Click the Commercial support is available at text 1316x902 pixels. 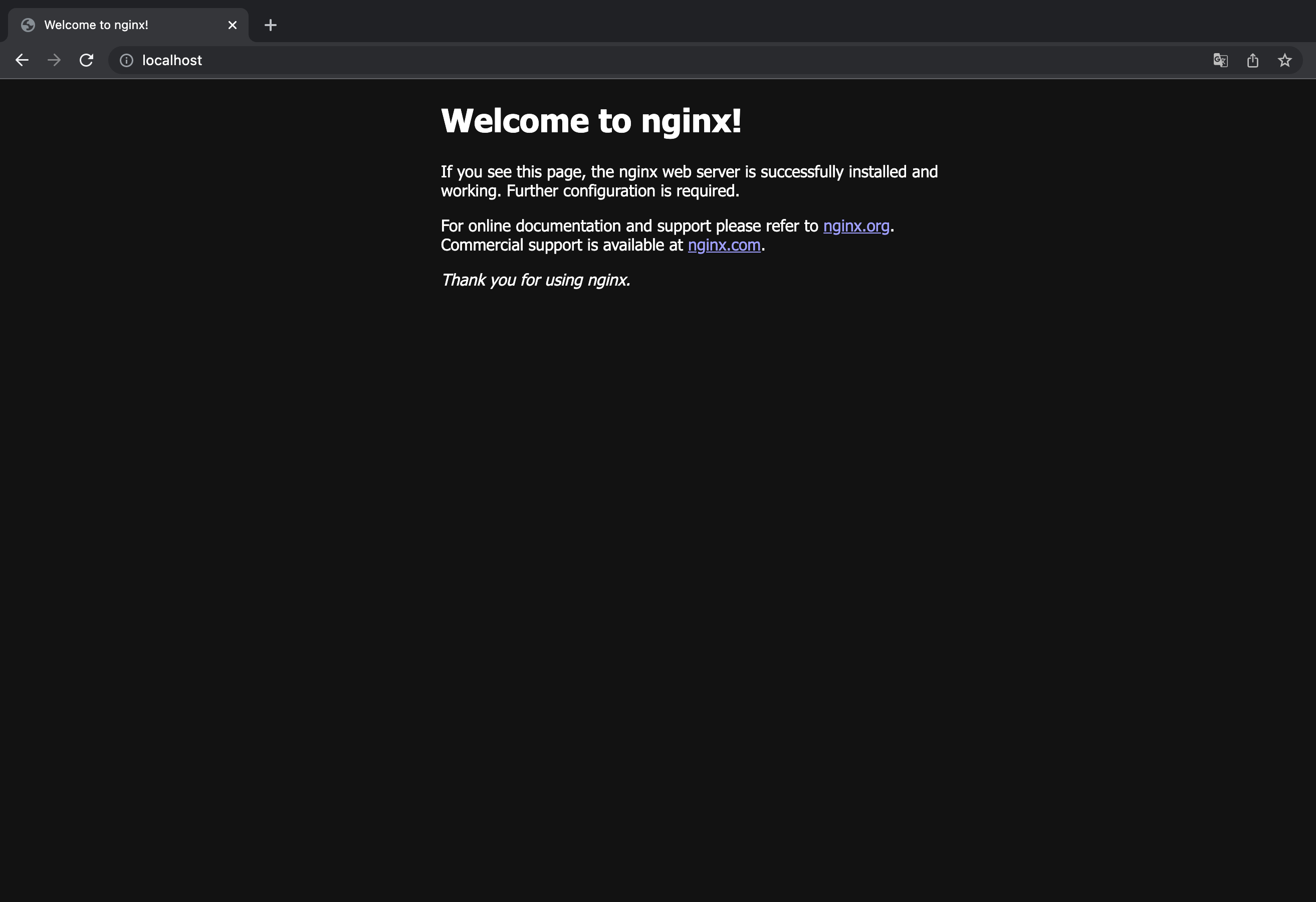coord(562,245)
